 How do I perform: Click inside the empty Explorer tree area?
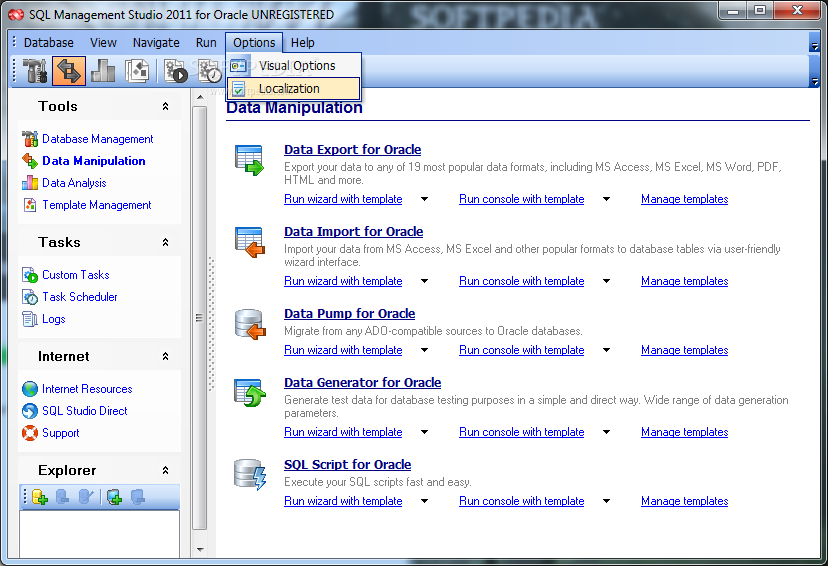pyautogui.click(x=99, y=533)
